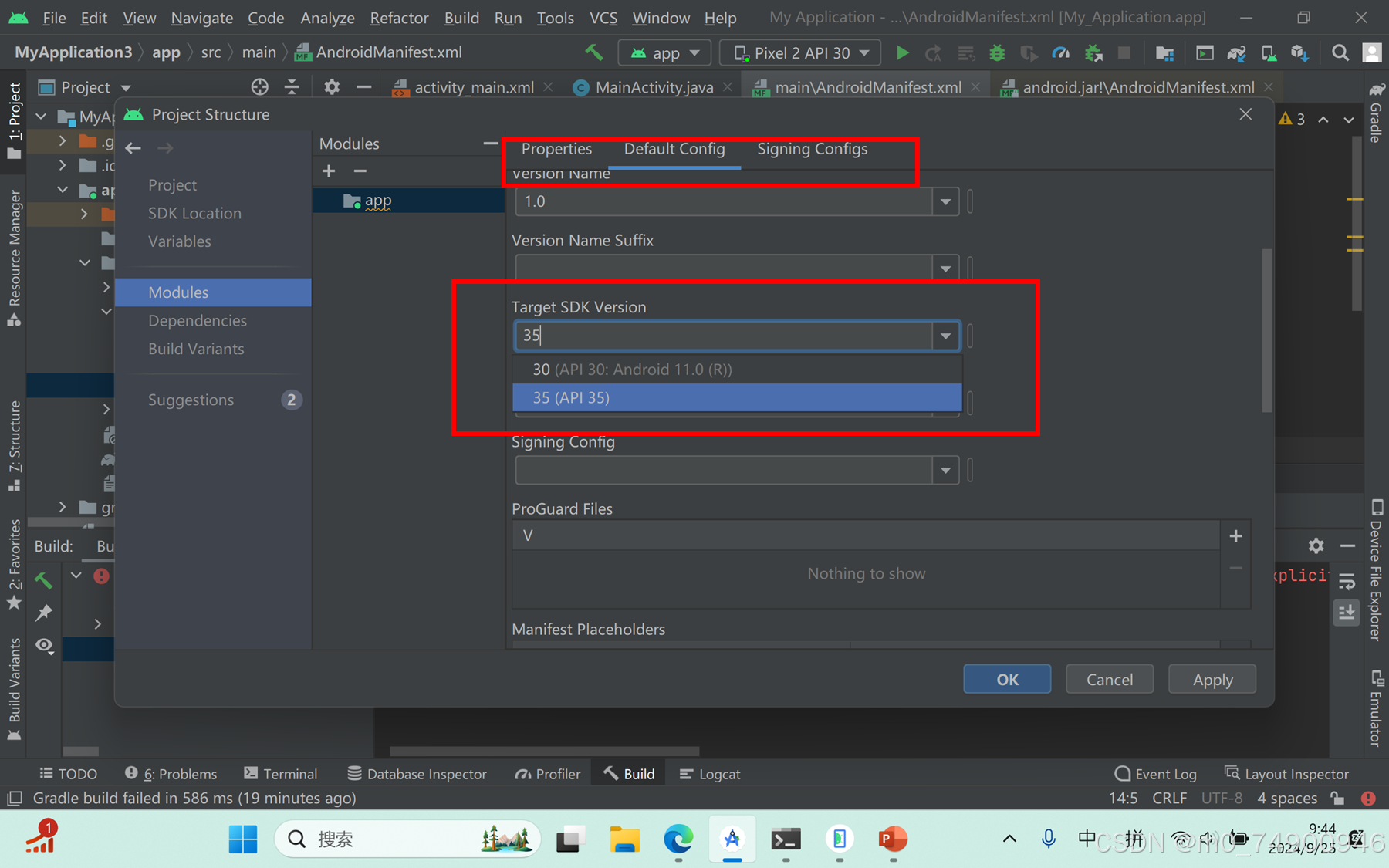
Task: Click OK to confirm project structure changes
Action: click(x=1006, y=679)
